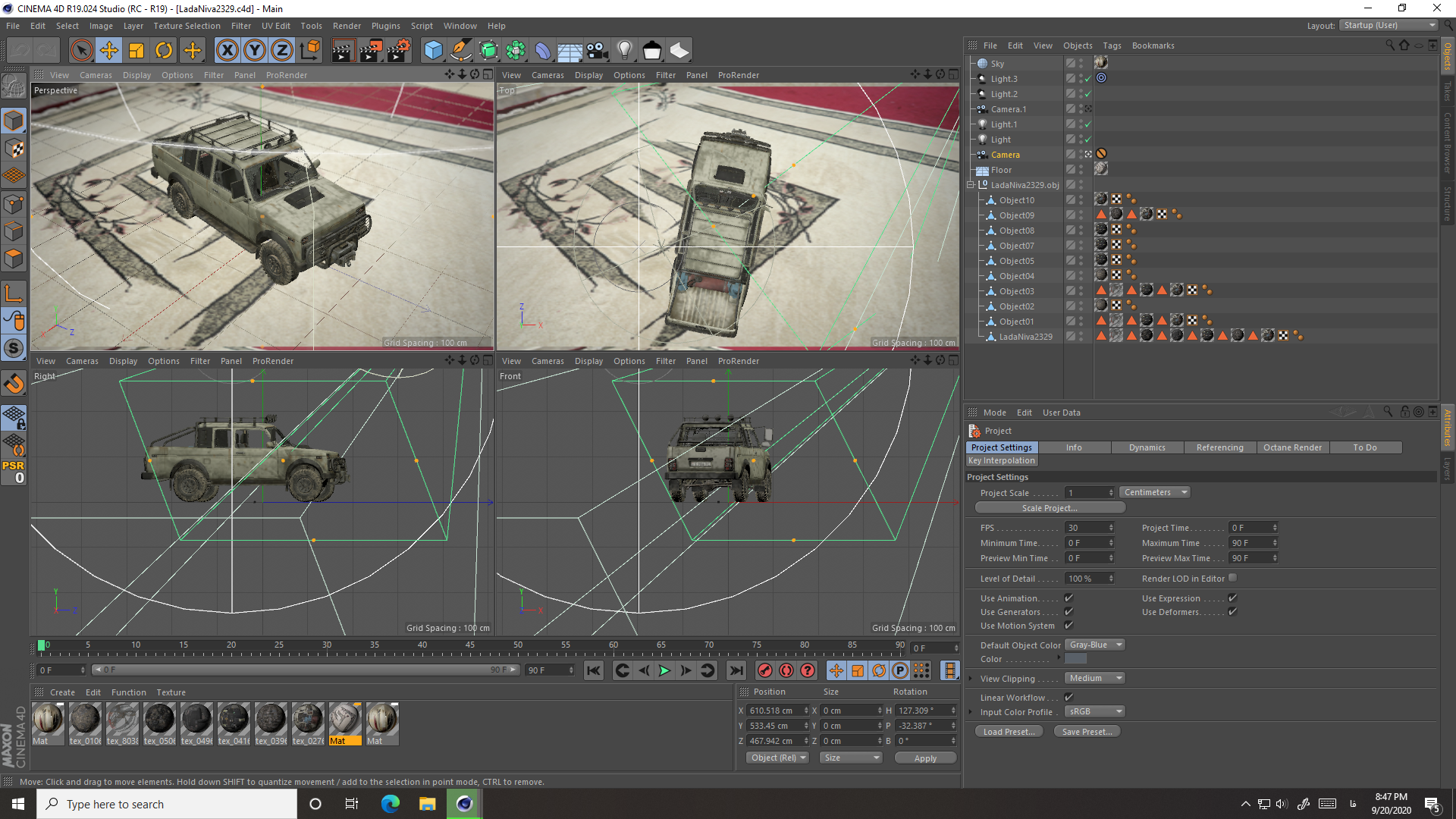The height and width of the screenshot is (819, 1456).
Task: Click the default Color swatch in Project Settings
Action: [x=1078, y=659]
